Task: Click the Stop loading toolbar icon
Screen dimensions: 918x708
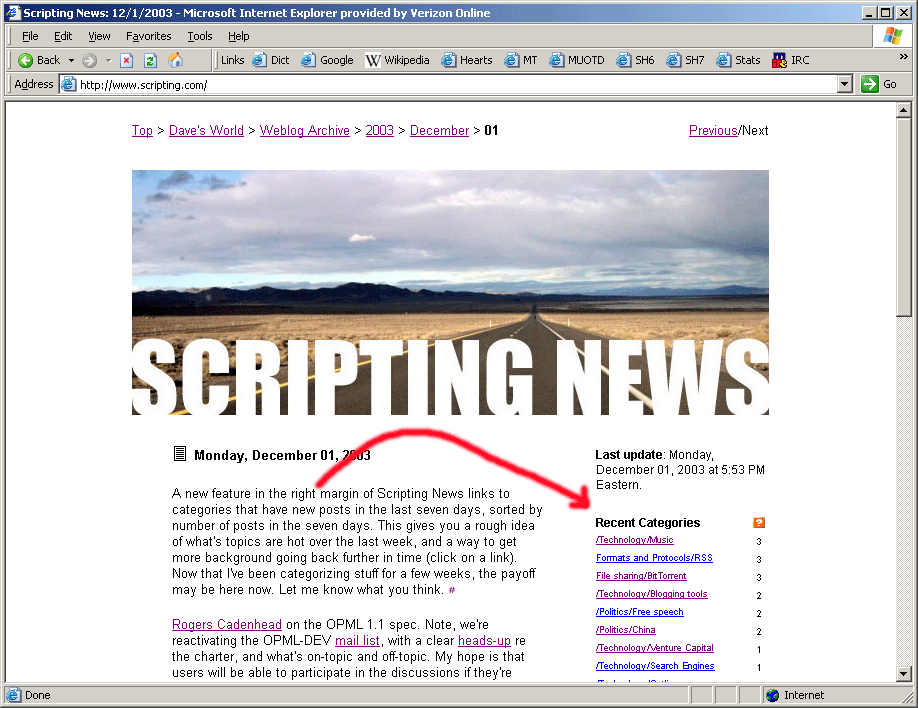Action: [127, 60]
